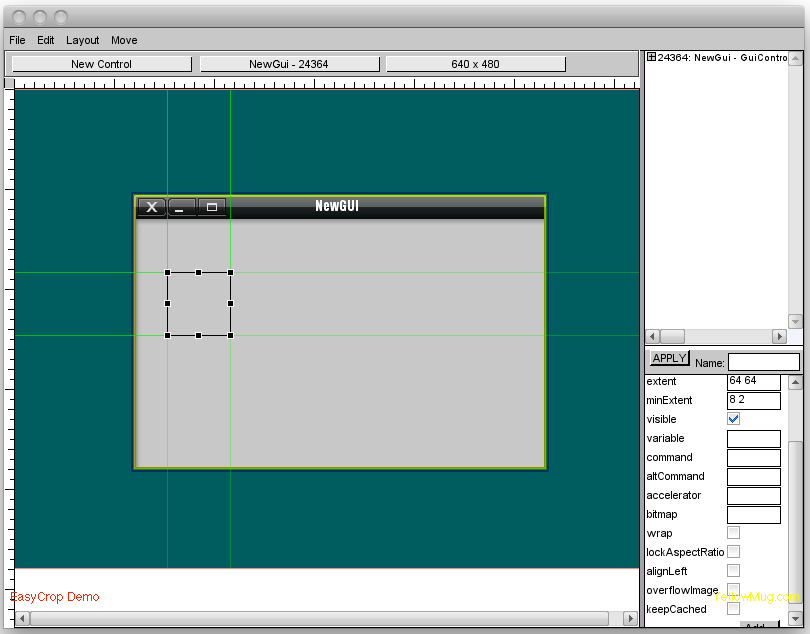Viewport: 810px width, 634px height.
Task: Click tree panel's horizontal scrollbar right arrow
Action: click(x=779, y=337)
